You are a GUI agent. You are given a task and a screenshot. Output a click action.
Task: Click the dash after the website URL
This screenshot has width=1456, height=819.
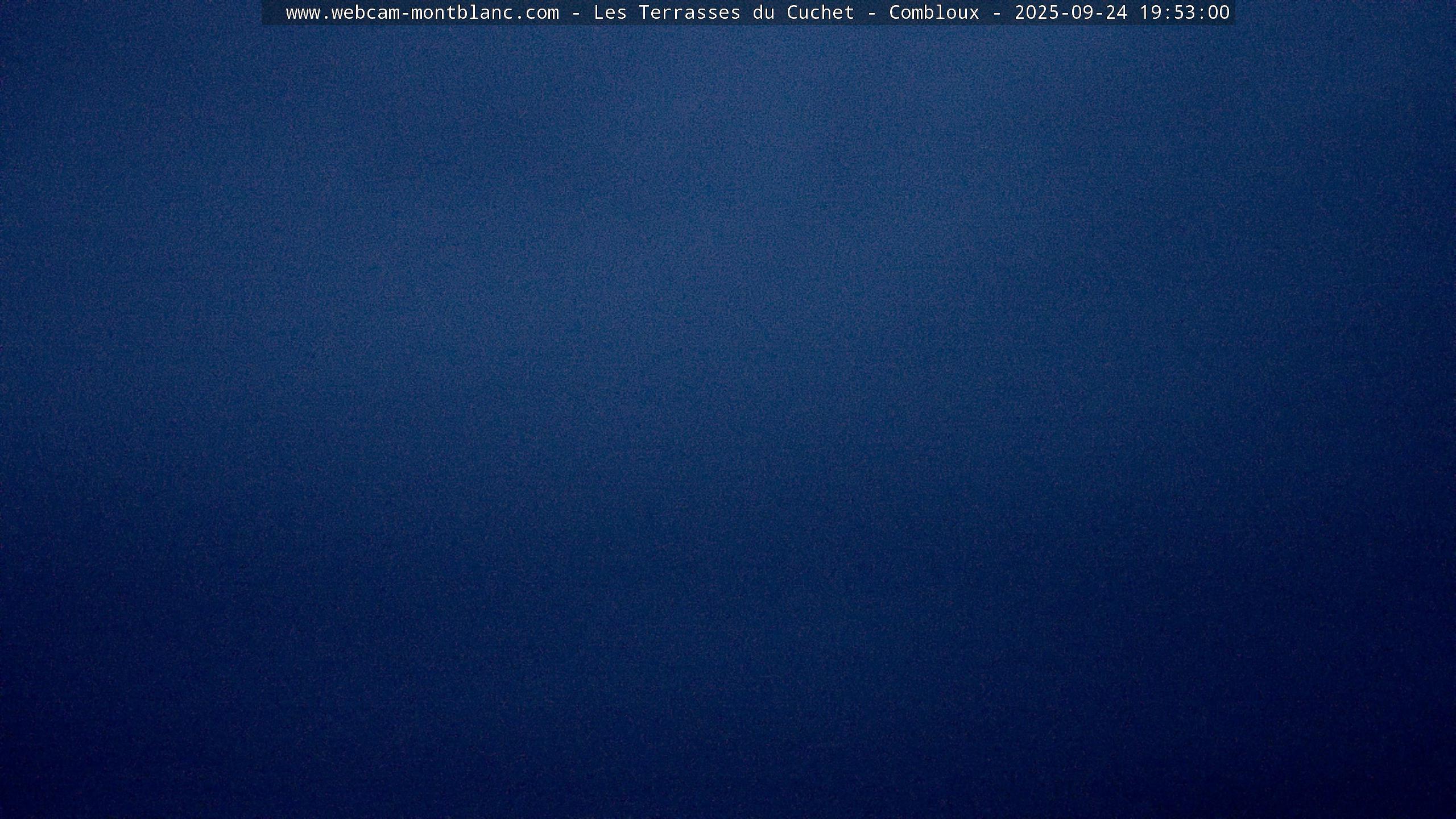pyautogui.click(x=576, y=13)
